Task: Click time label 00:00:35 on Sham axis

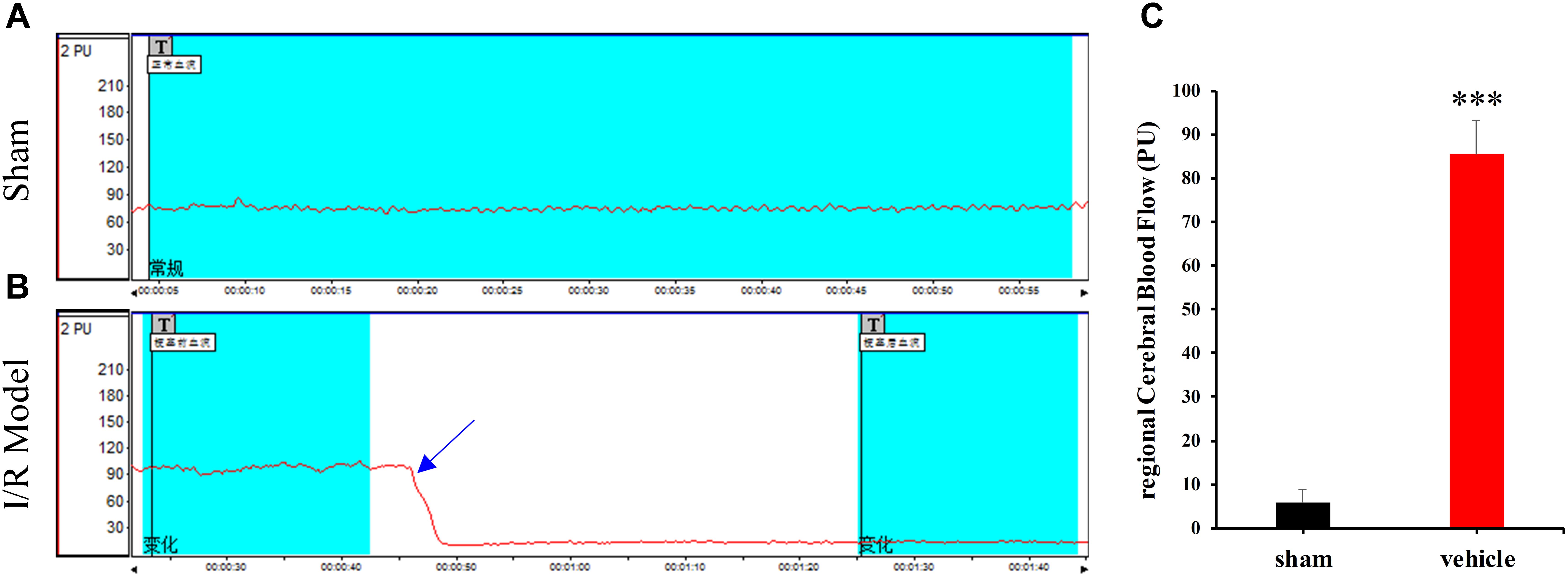Action: 675,291
